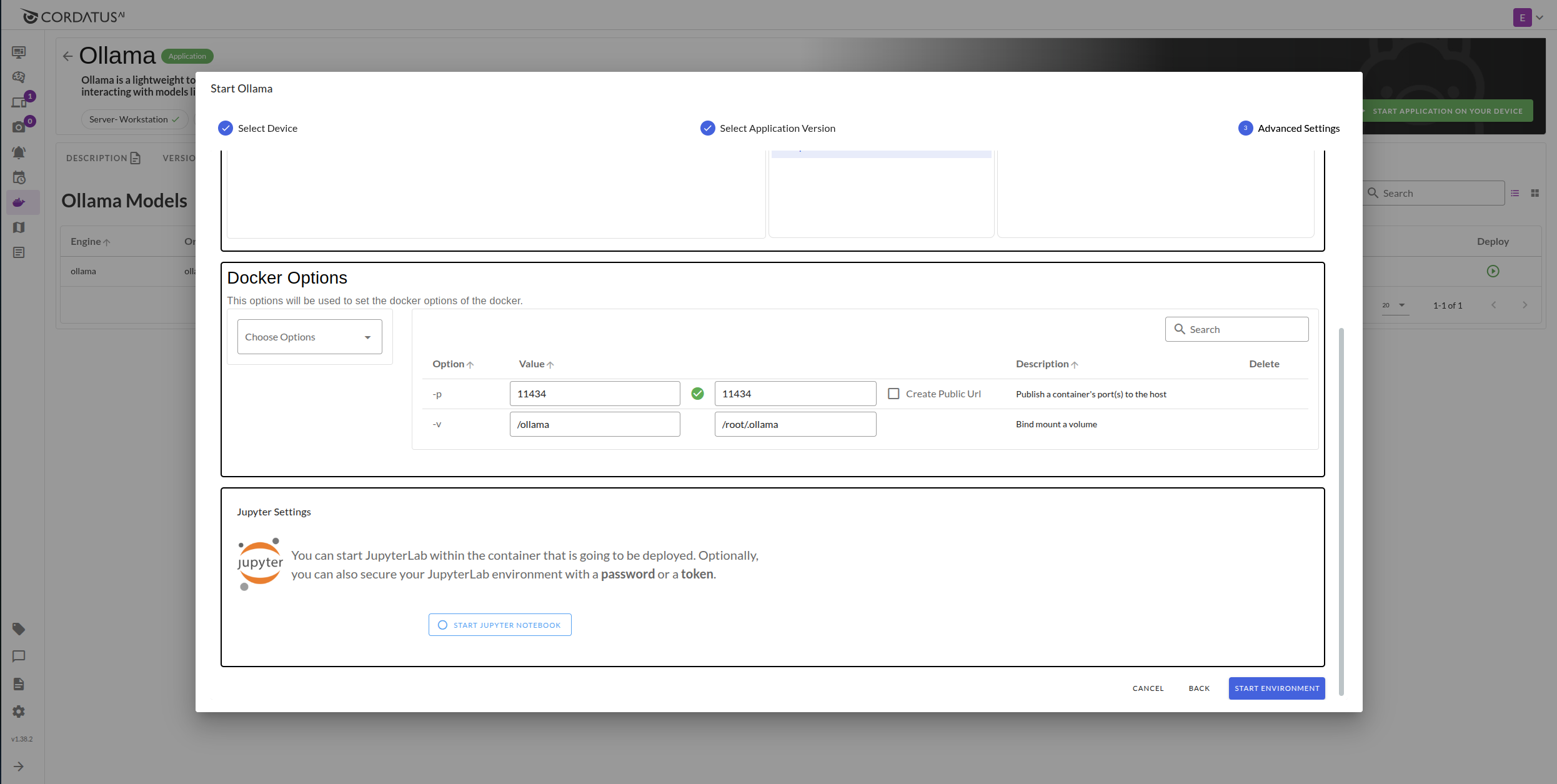
Task: Enable Create Public Url checkbox
Action: click(893, 394)
